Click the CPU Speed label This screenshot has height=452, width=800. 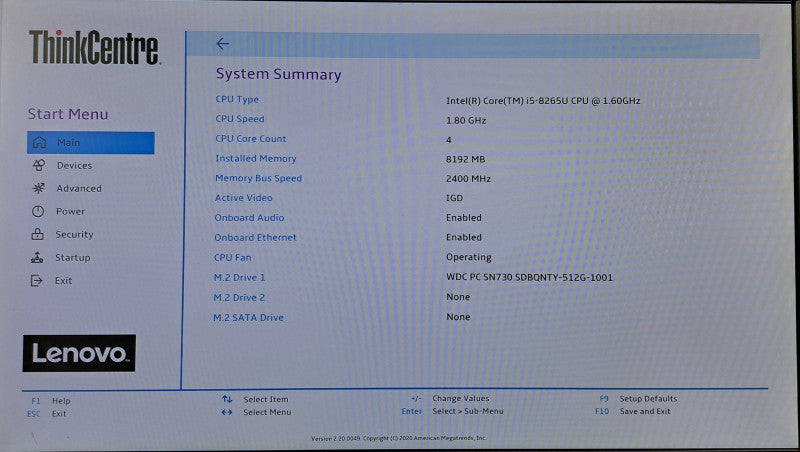pos(240,119)
